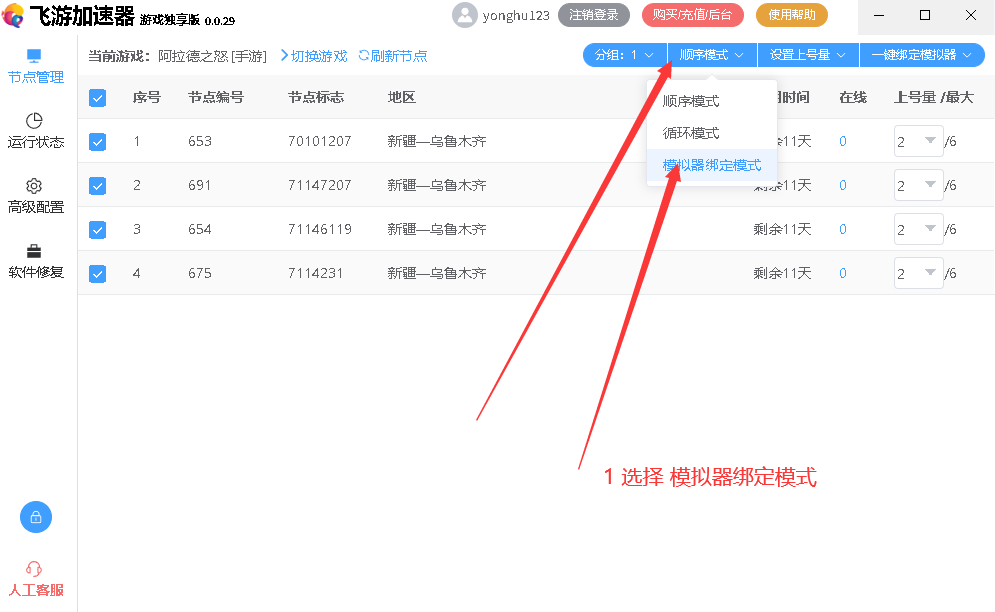Screen dimensions: 995x612
Task: Click the 切换游戏 link
Action: coord(319,56)
